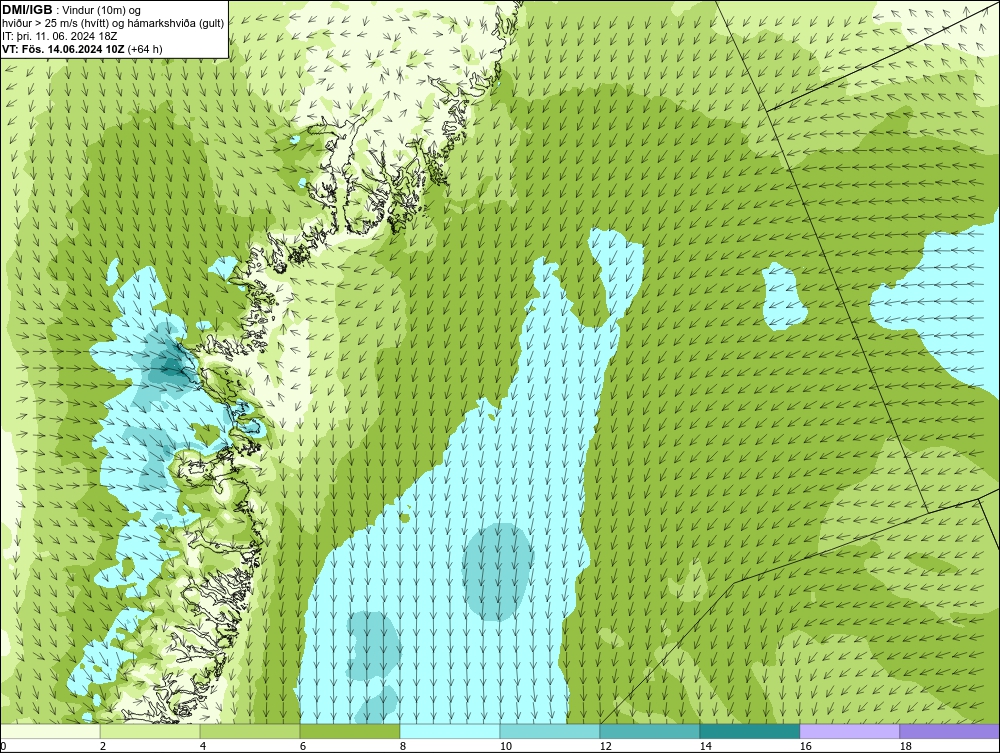Viewport: 1000px width, 753px height.
Task: Click the 'IT: þri. 11. 06. 2024 18Z' line
Action: (x=60, y=36)
